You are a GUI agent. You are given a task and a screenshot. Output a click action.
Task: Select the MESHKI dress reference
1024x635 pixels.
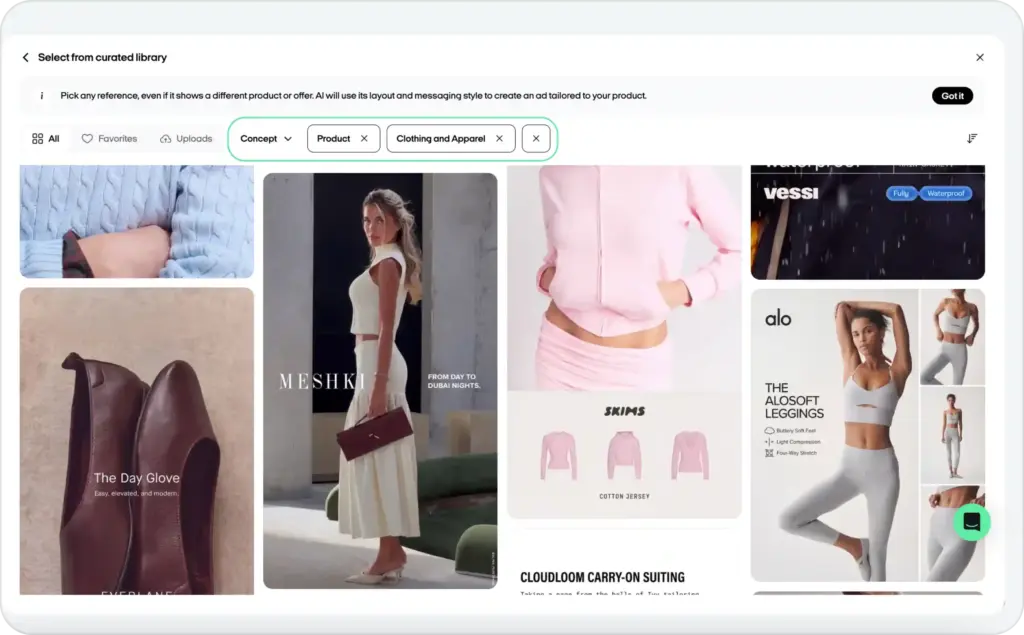pyautogui.click(x=380, y=381)
